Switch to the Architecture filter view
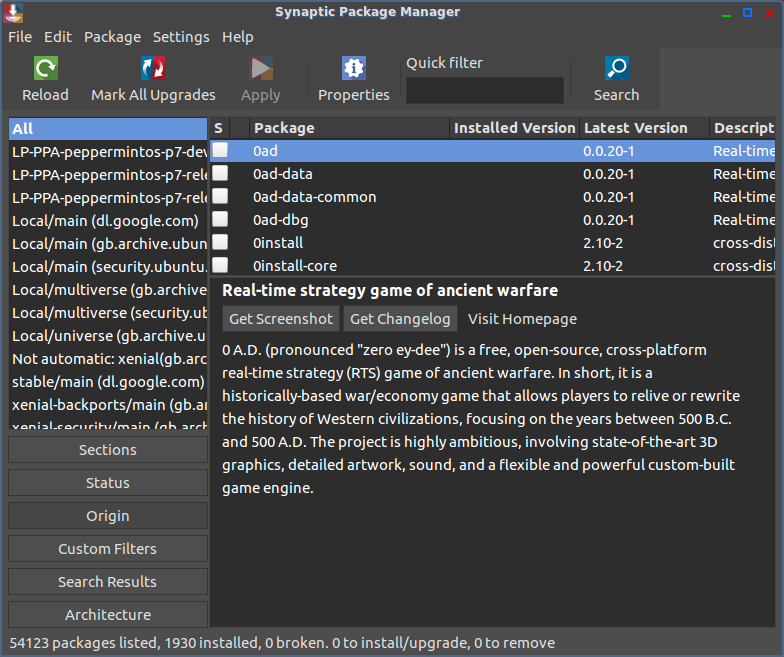Viewport: 784px width, 657px height. coord(108,615)
